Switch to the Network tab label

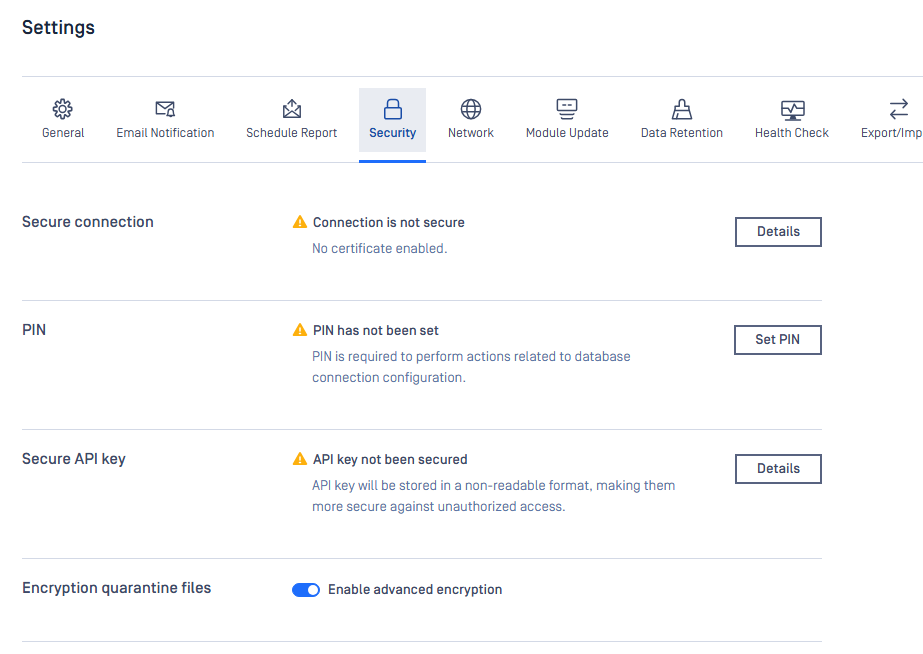[x=470, y=133]
